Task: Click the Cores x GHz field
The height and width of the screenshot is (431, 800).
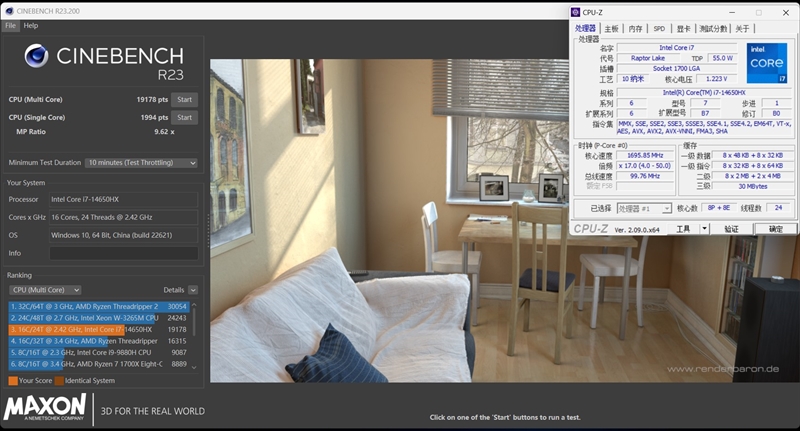Action: (123, 217)
